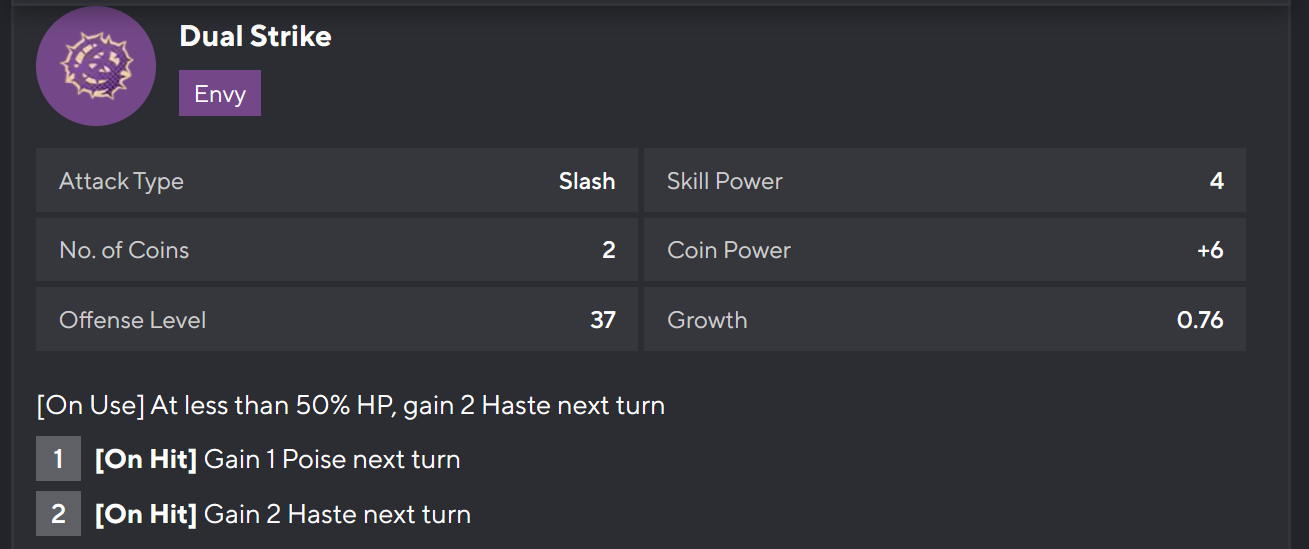Click the Attack Type label
This screenshot has height=549, width=1309.
(121, 181)
